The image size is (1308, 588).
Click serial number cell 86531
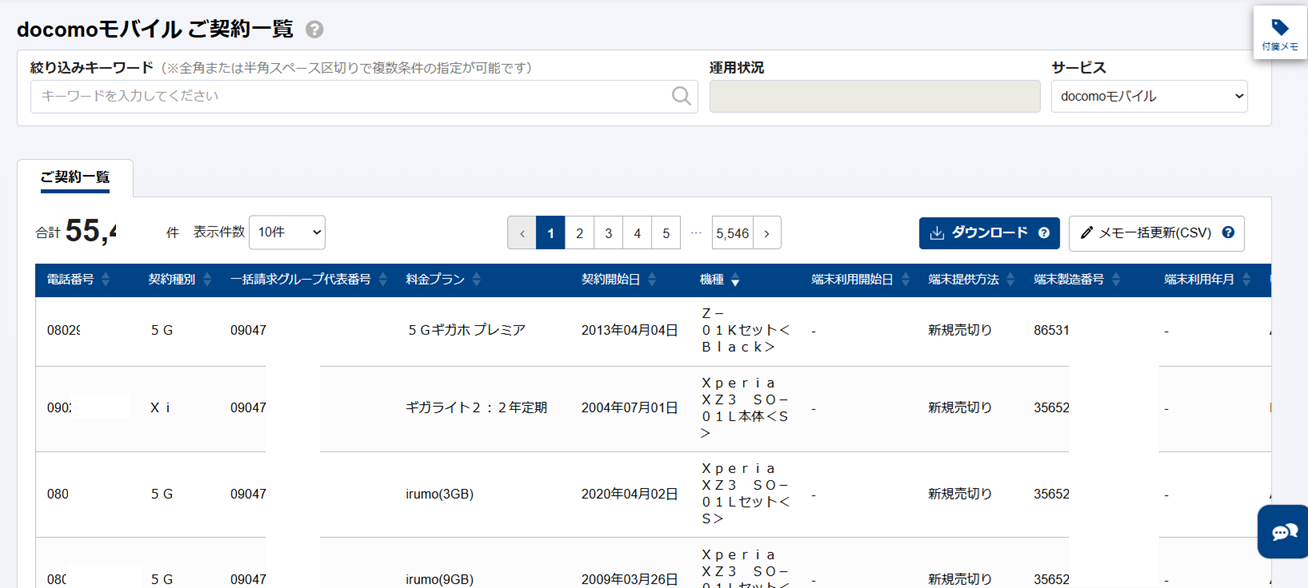(x=1051, y=330)
